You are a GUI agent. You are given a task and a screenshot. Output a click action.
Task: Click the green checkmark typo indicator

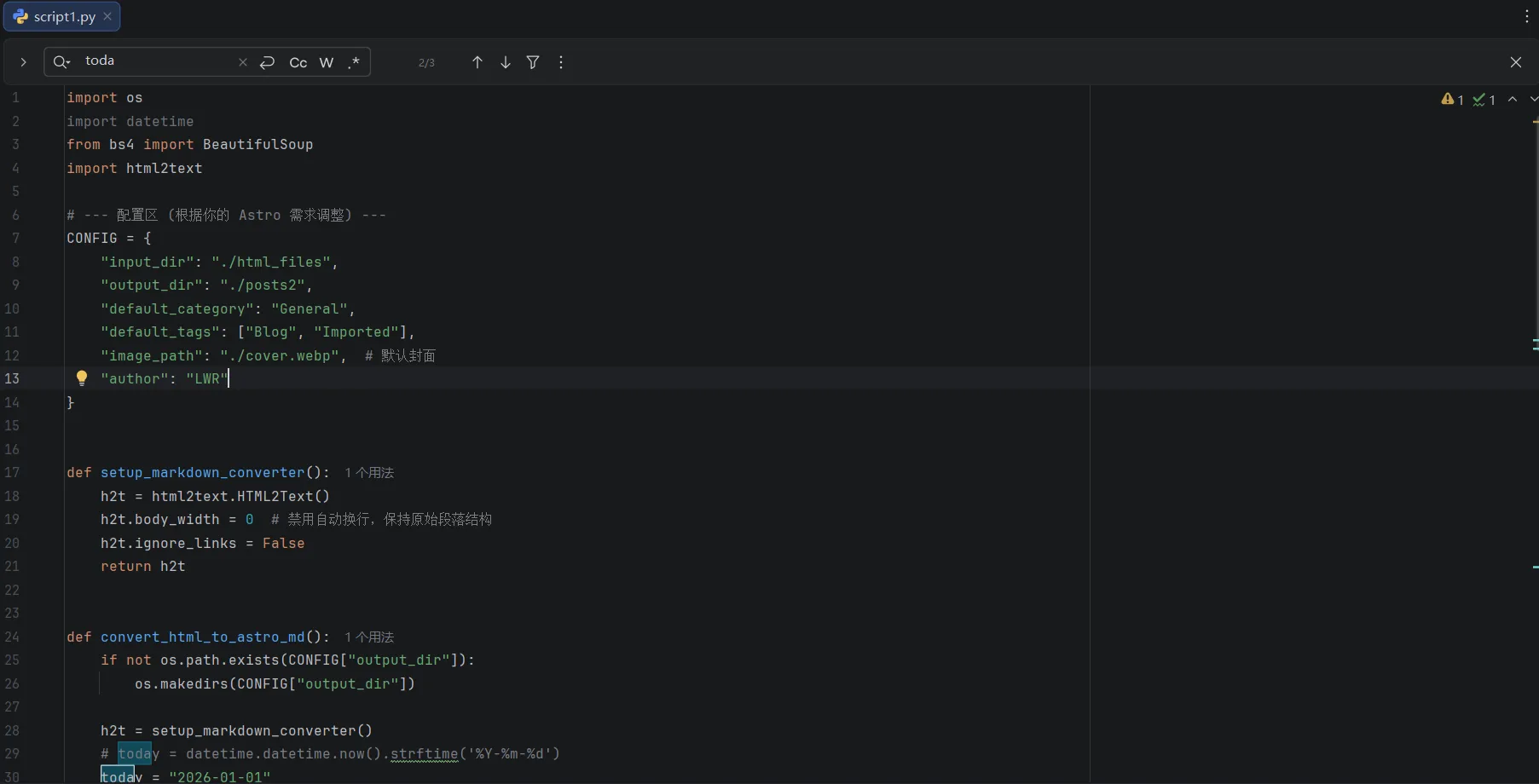[1484, 100]
